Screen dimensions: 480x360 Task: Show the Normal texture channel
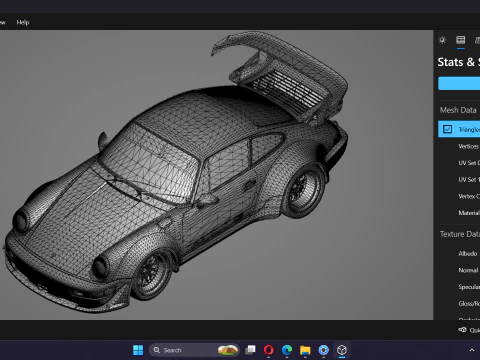click(x=468, y=270)
